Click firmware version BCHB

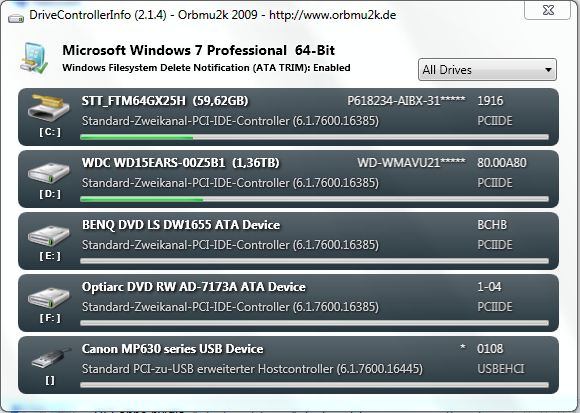pos(492,225)
